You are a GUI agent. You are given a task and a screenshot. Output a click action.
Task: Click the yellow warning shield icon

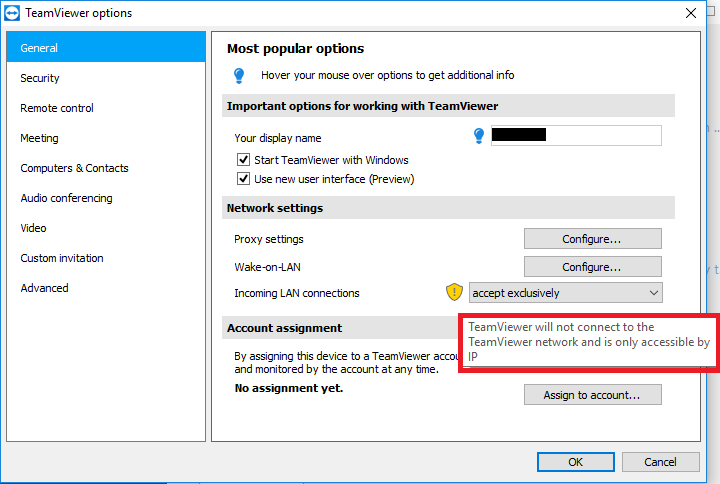pyautogui.click(x=455, y=293)
